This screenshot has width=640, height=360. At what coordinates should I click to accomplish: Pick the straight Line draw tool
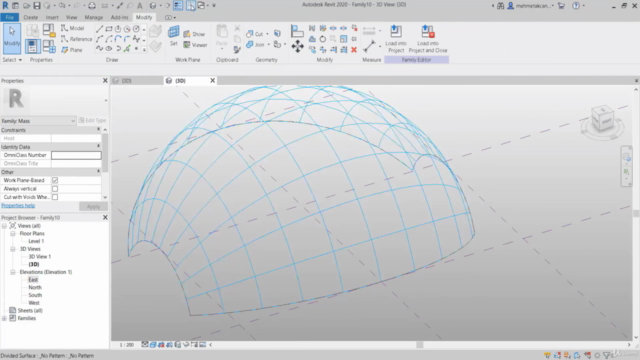(x=99, y=29)
